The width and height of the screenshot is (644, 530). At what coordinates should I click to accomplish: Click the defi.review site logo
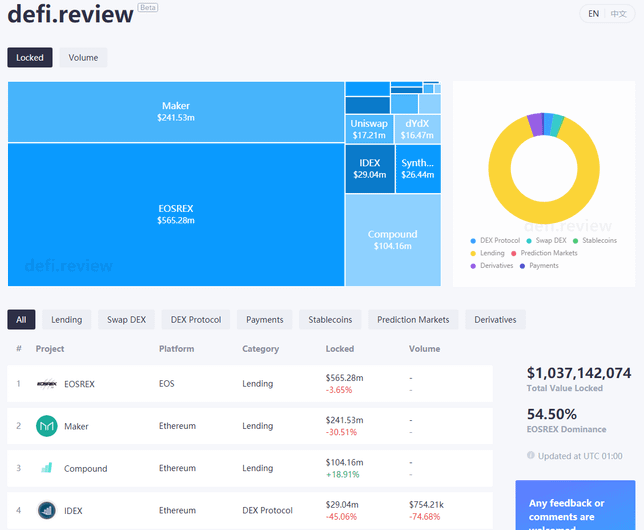70,14
